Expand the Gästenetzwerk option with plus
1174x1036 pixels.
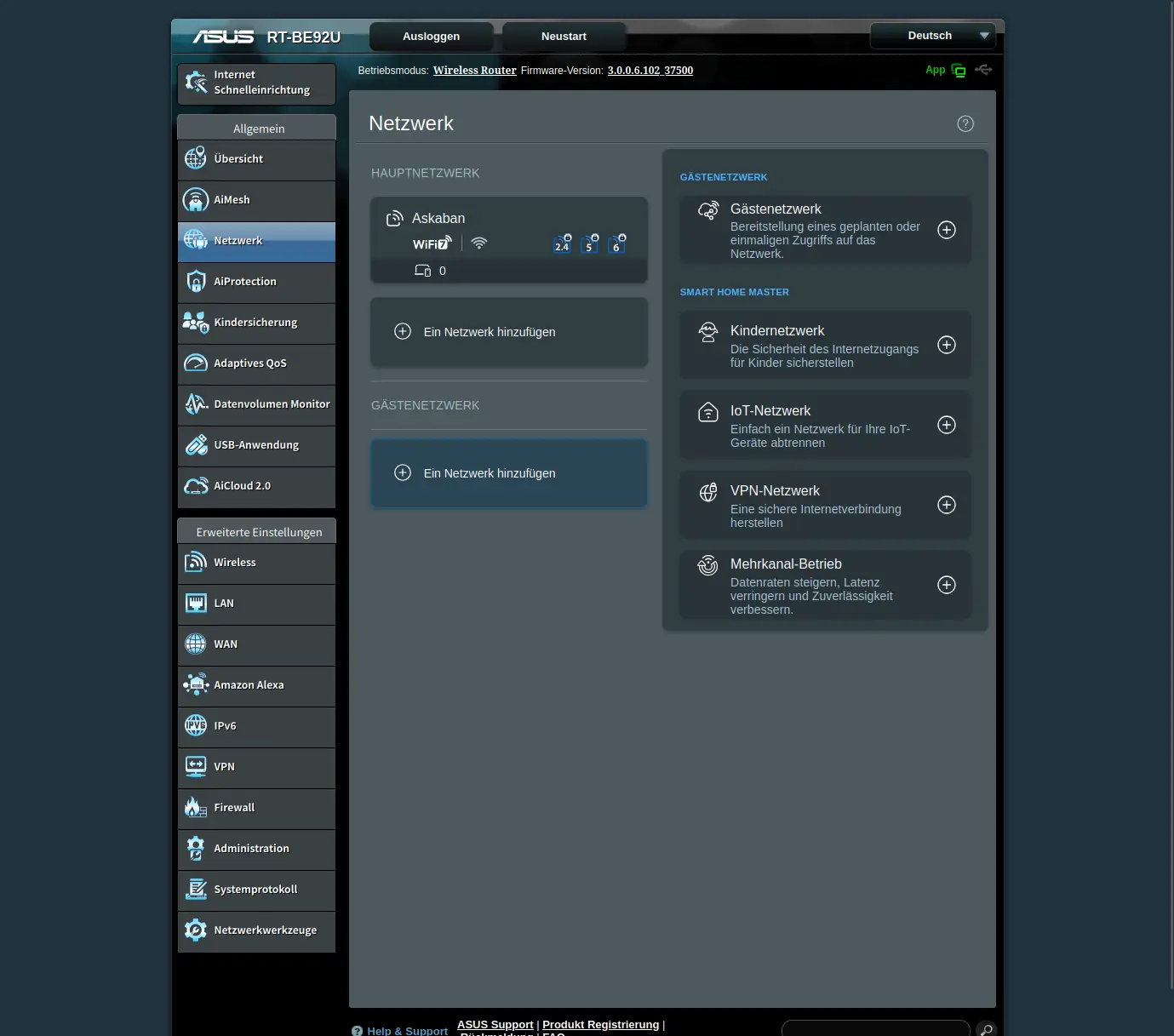point(946,230)
